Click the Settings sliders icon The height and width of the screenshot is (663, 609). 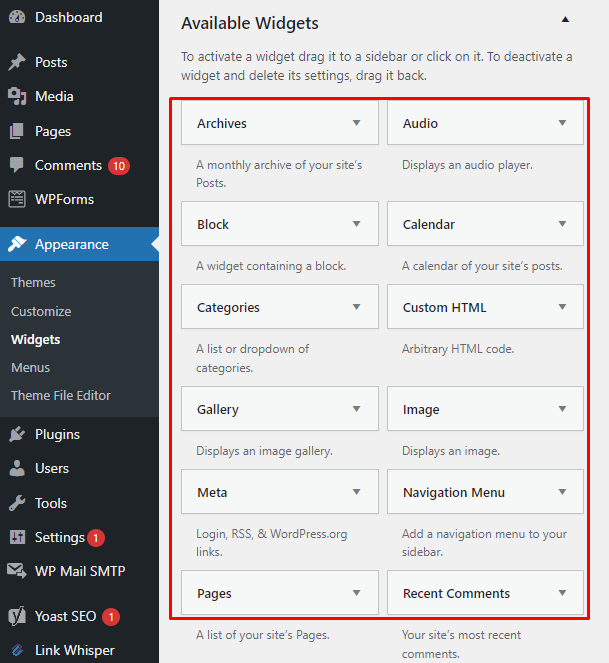tap(17, 537)
